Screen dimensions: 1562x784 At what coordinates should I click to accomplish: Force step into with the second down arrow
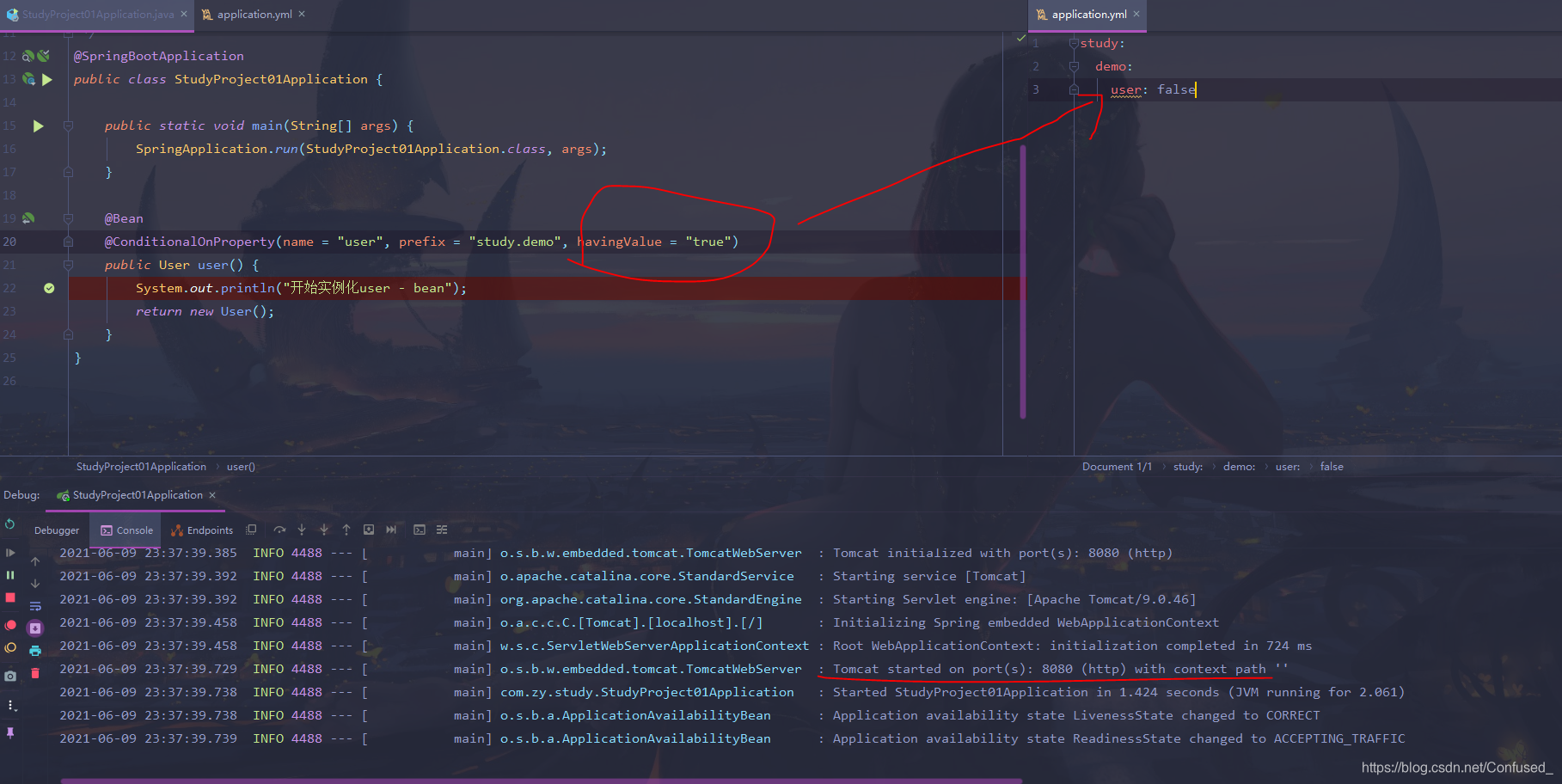tap(324, 530)
